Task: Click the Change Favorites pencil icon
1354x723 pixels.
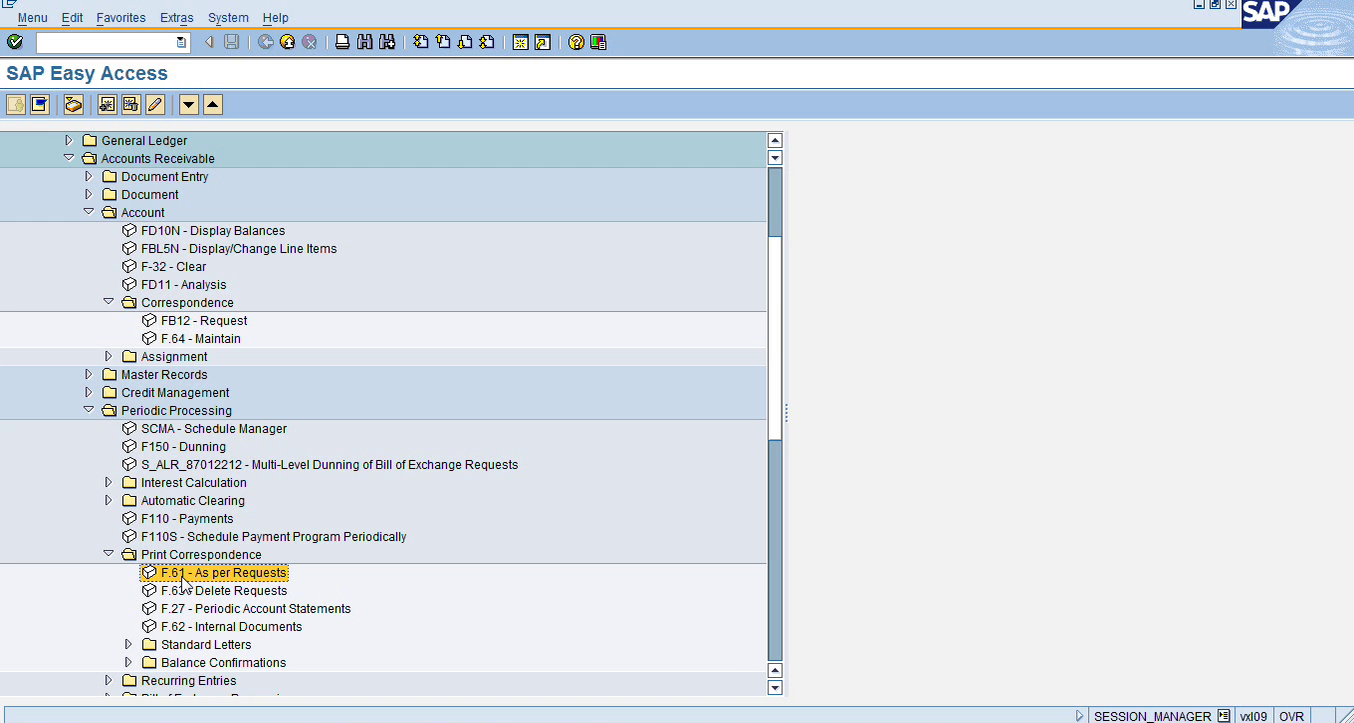Action: [x=154, y=104]
